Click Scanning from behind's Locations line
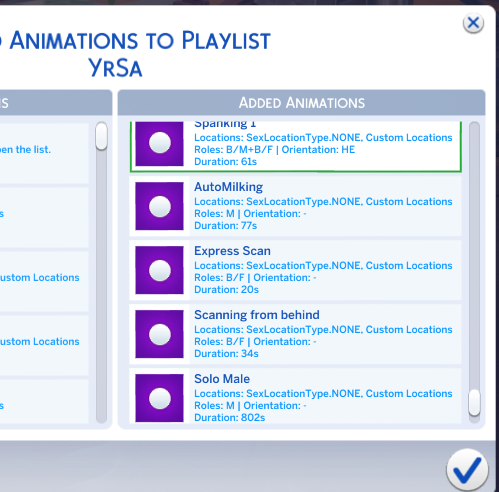The width and height of the screenshot is (499, 492). [323, 330]
